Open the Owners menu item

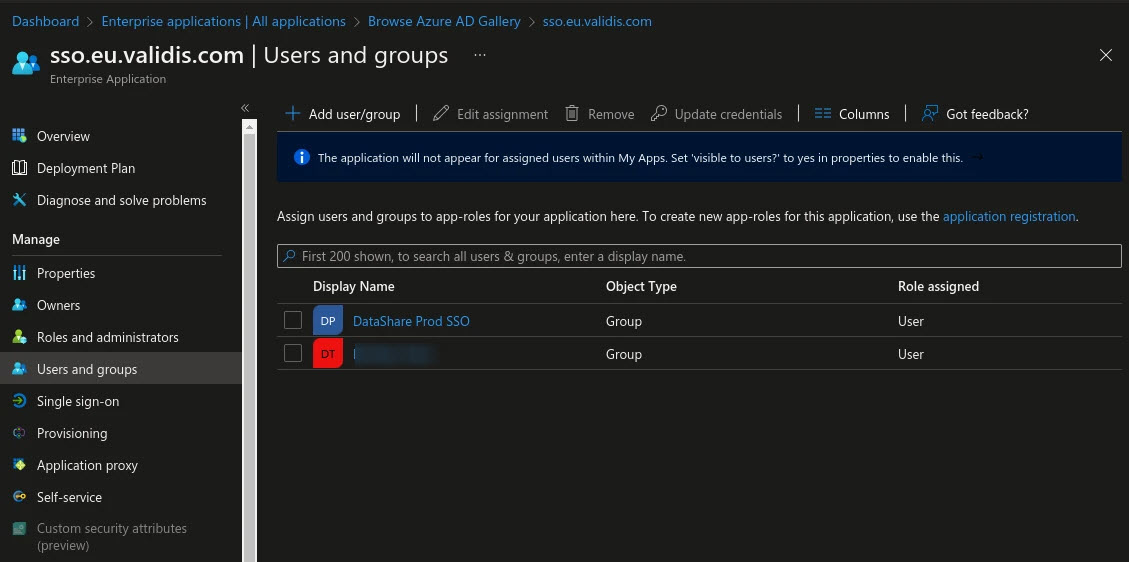tap(58, 305)
